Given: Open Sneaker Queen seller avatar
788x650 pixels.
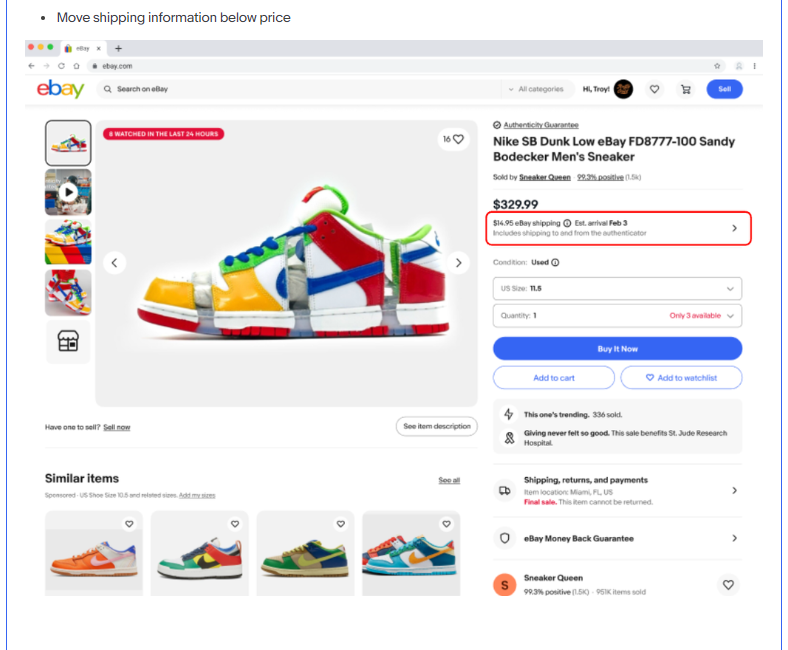Looking at the screenshot, I should click(505, 585).
